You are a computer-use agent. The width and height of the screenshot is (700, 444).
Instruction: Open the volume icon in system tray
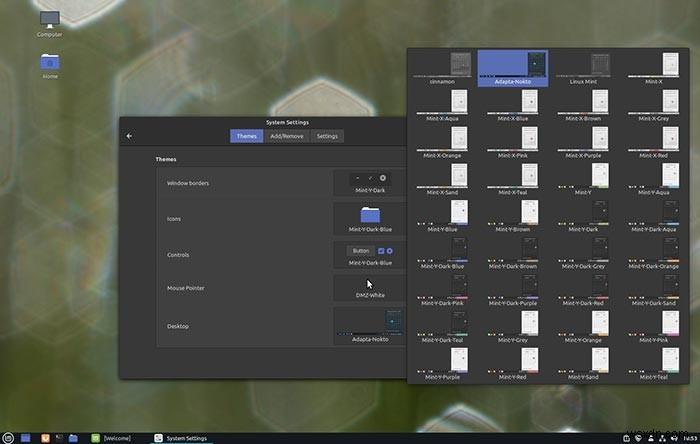(674, 439)
